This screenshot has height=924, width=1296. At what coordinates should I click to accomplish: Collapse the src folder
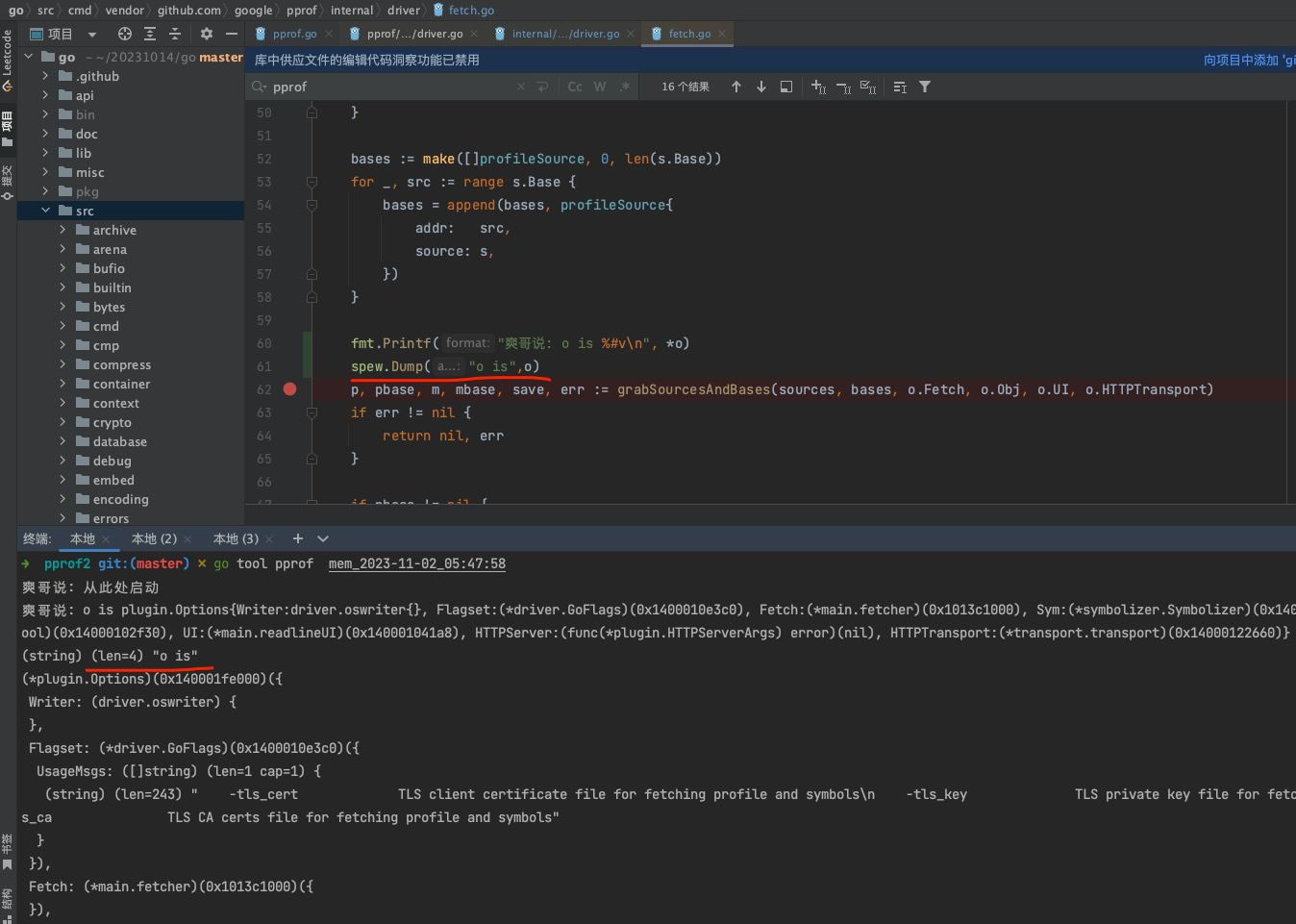[x=45, y=211]
